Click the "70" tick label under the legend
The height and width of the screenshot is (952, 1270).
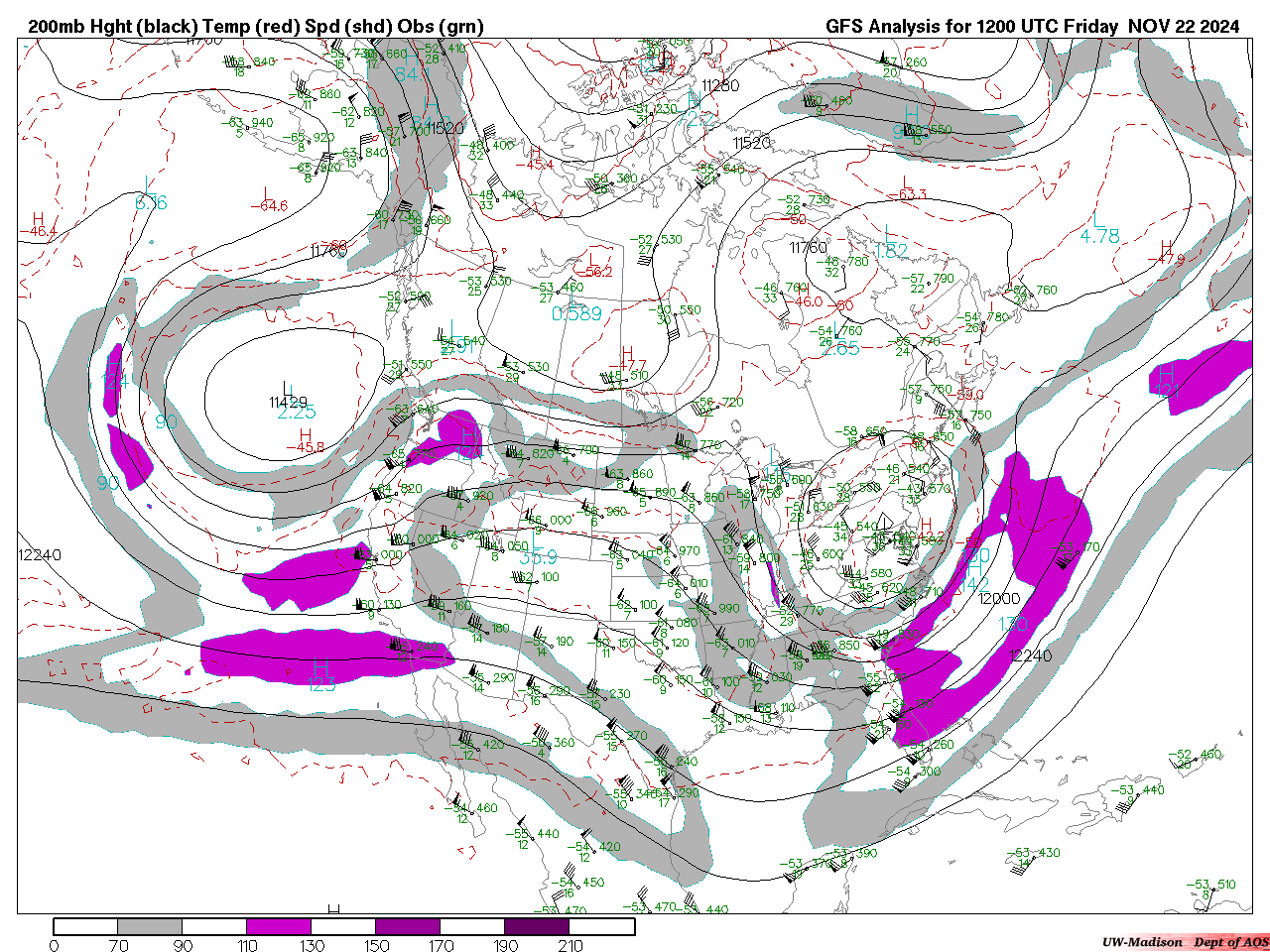point(118,945)
